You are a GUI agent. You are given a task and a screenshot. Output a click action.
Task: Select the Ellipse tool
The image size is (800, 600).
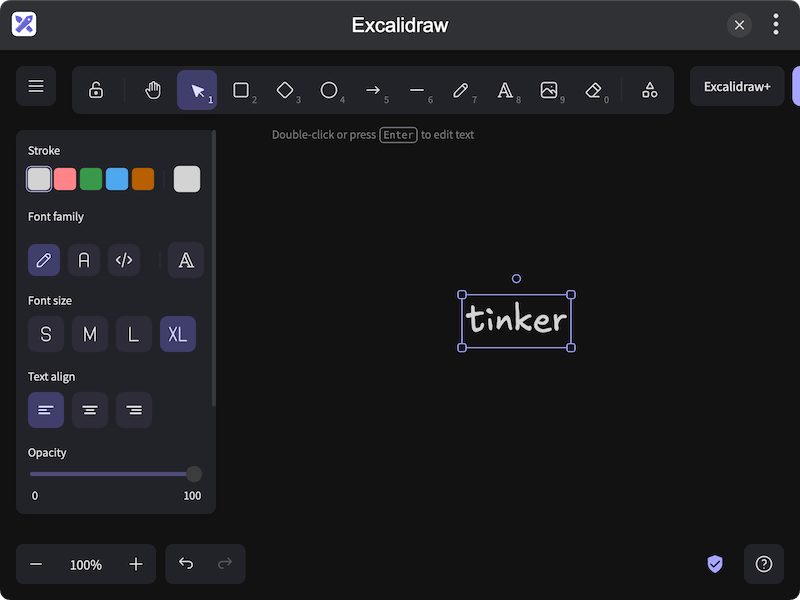tap(329, 90)
